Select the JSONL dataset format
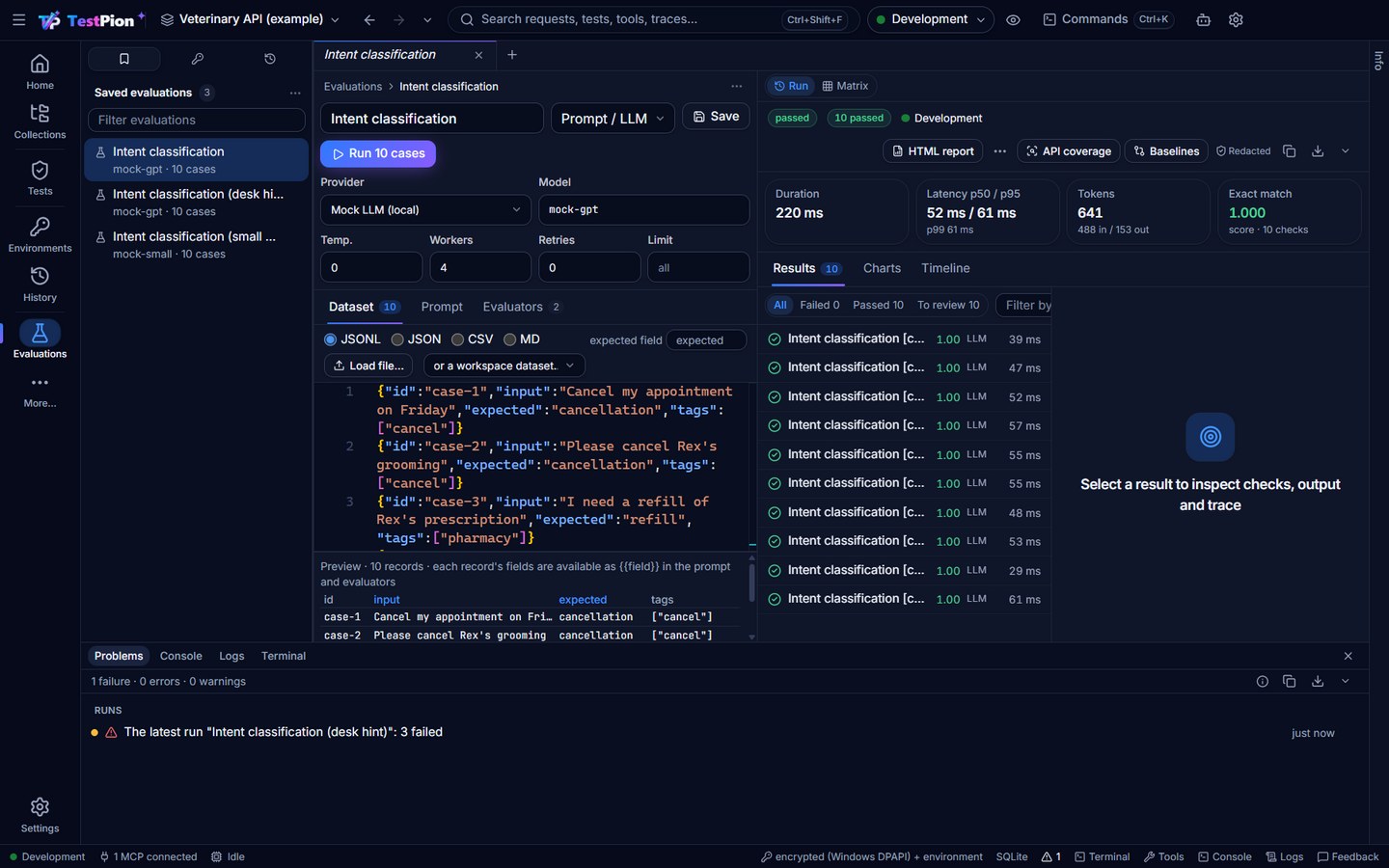Image resolution: width=1389 pixels, height=868 pixels. [352, 339]
